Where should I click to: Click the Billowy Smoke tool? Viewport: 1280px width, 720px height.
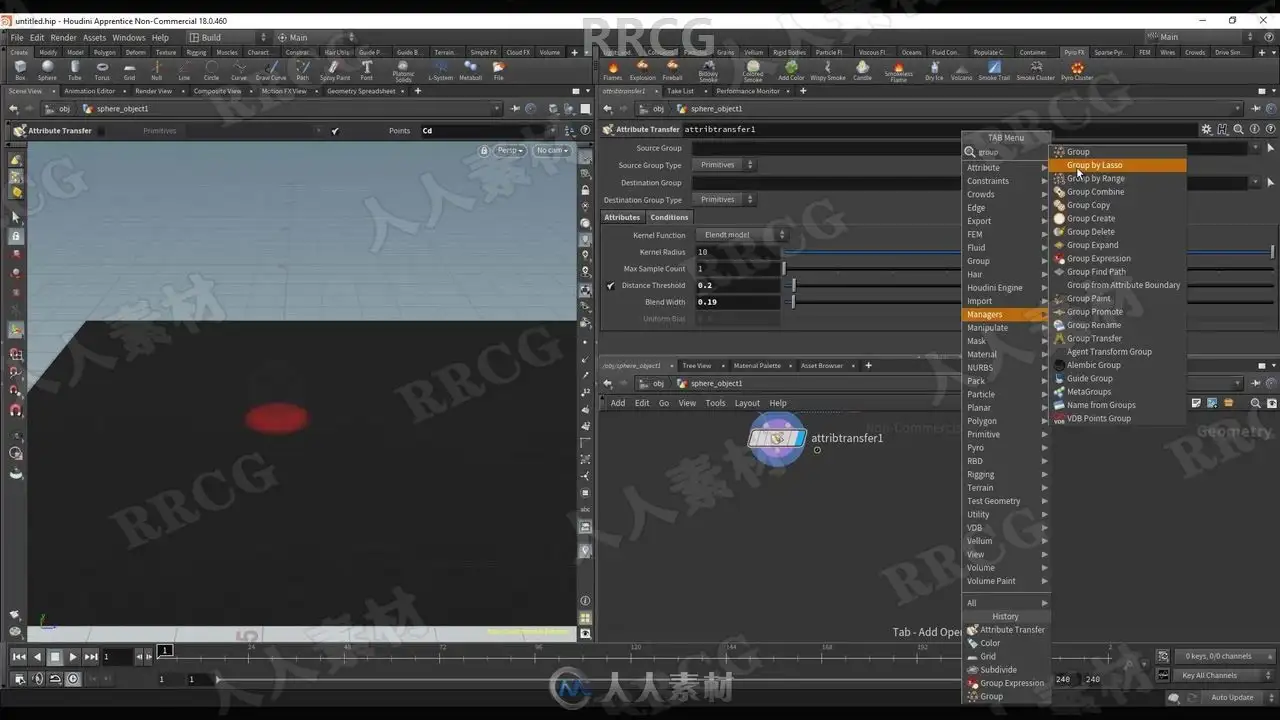(x=708, y=72)
